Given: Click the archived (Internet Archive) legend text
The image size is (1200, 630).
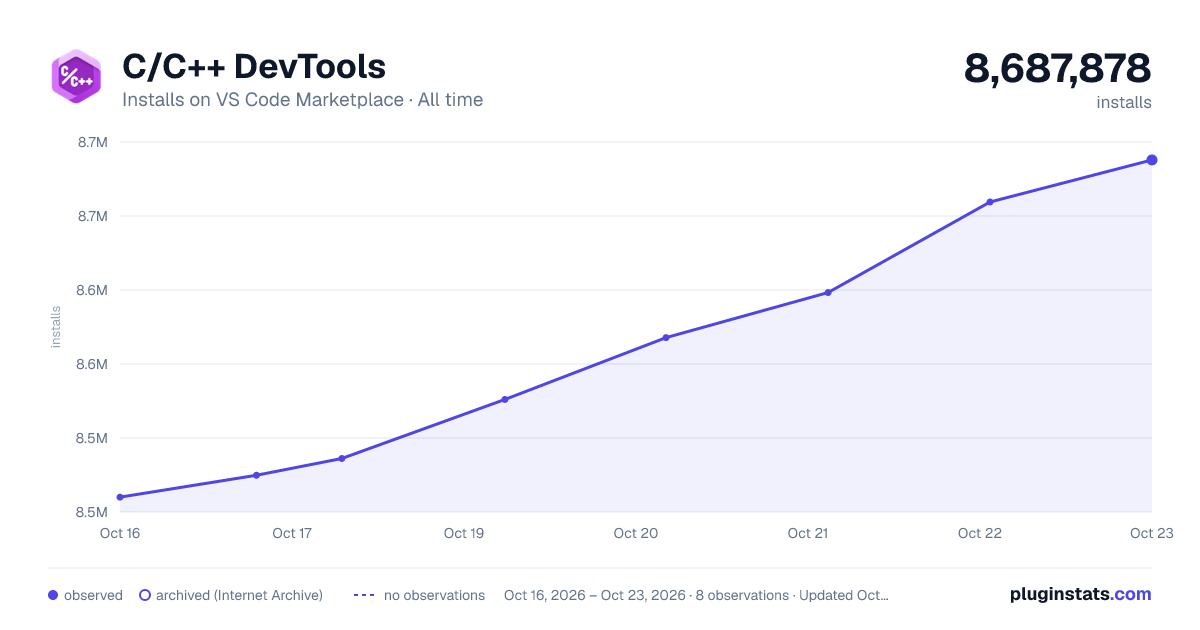Looking at the screenshot, I should (239, 595).
